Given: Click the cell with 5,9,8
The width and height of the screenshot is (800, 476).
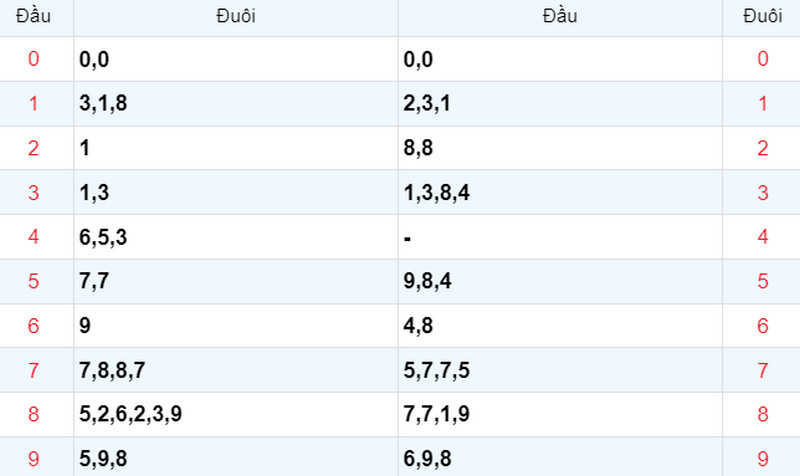Looking at the screenshot, I should [x=236, y=457].
